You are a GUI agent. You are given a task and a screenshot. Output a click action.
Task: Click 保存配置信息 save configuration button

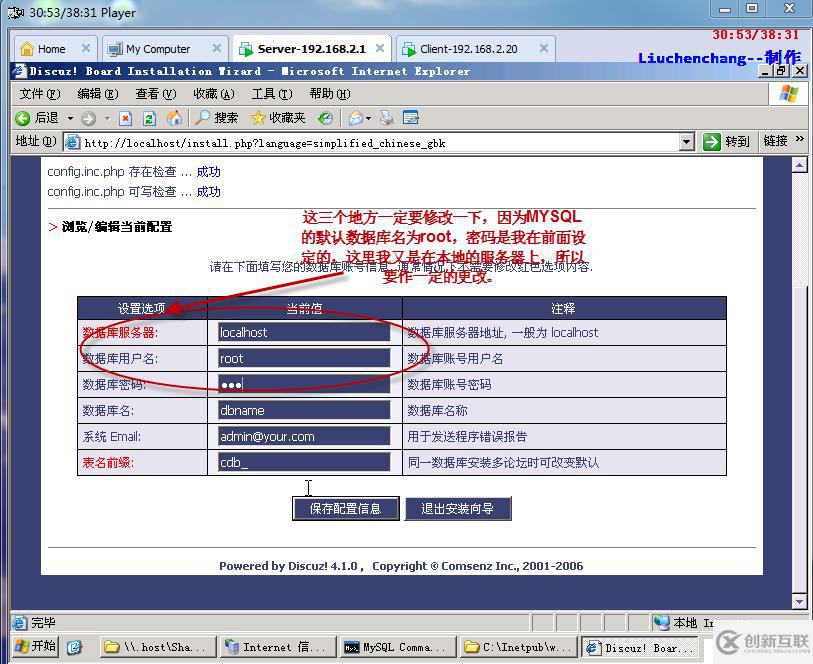pyautogui.click(x=346, y=508)
